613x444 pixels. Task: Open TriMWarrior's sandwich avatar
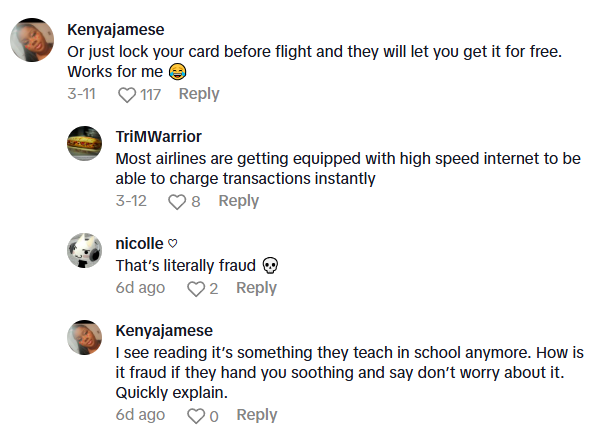[84, 144]
